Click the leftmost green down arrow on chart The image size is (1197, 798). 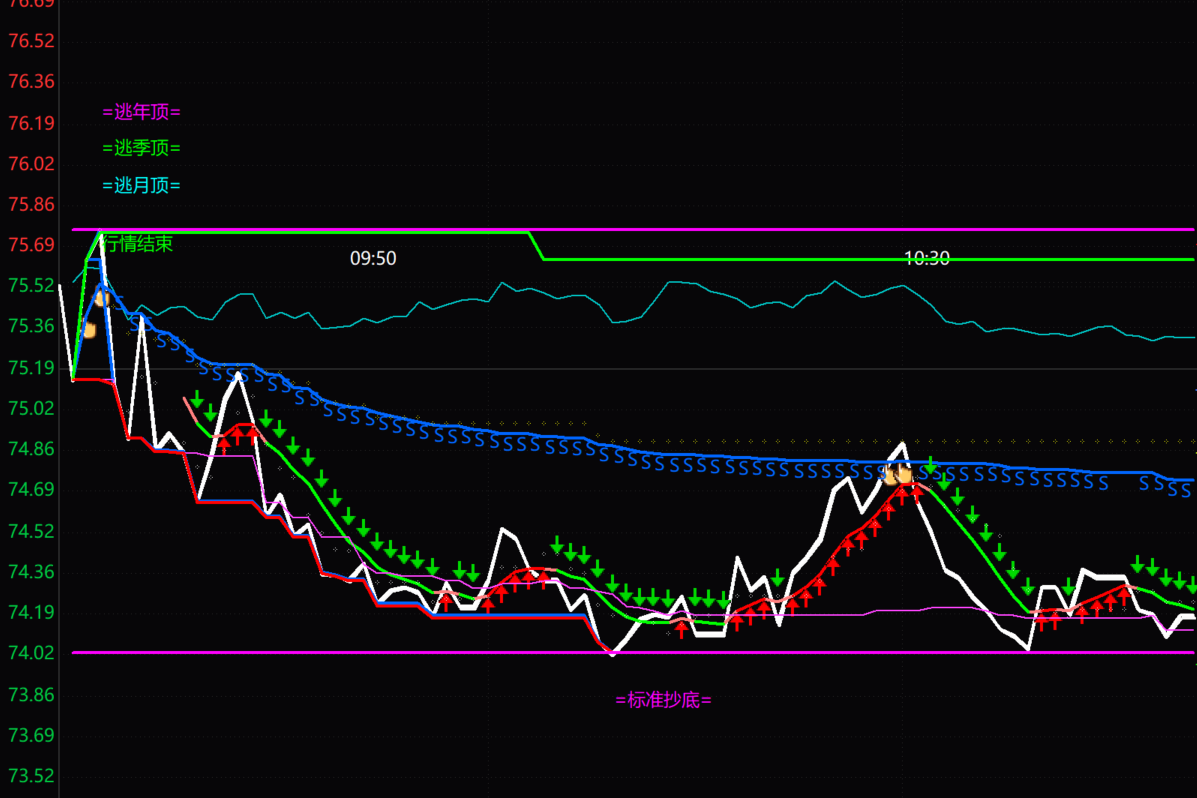point(198,399)
